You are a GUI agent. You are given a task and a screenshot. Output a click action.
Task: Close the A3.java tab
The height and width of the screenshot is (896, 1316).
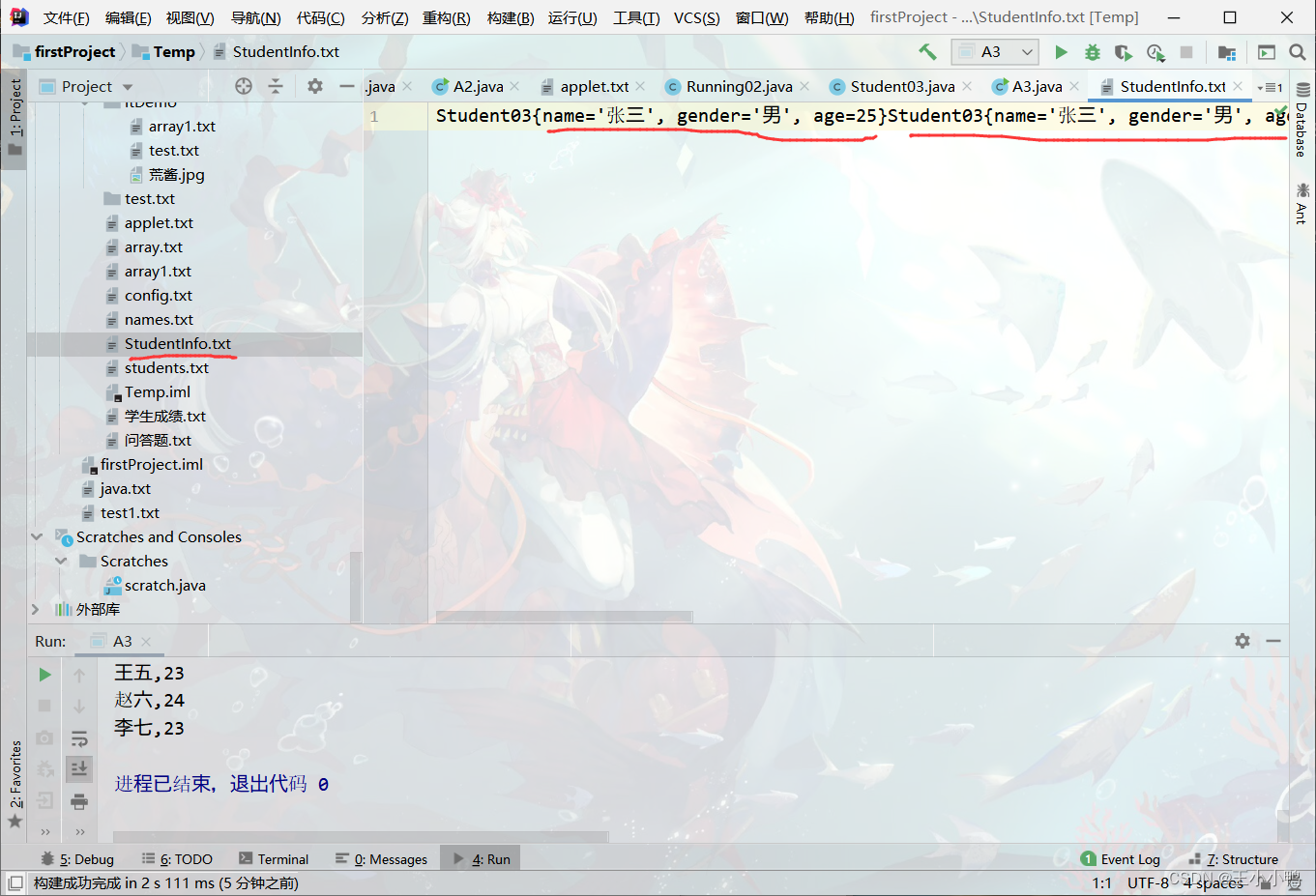1074,86
